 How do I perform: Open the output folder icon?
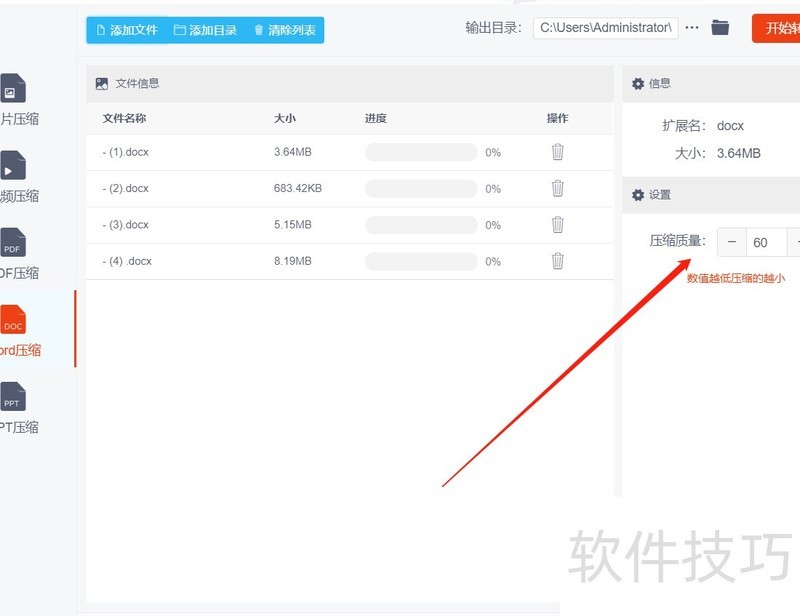pos(720,28)
